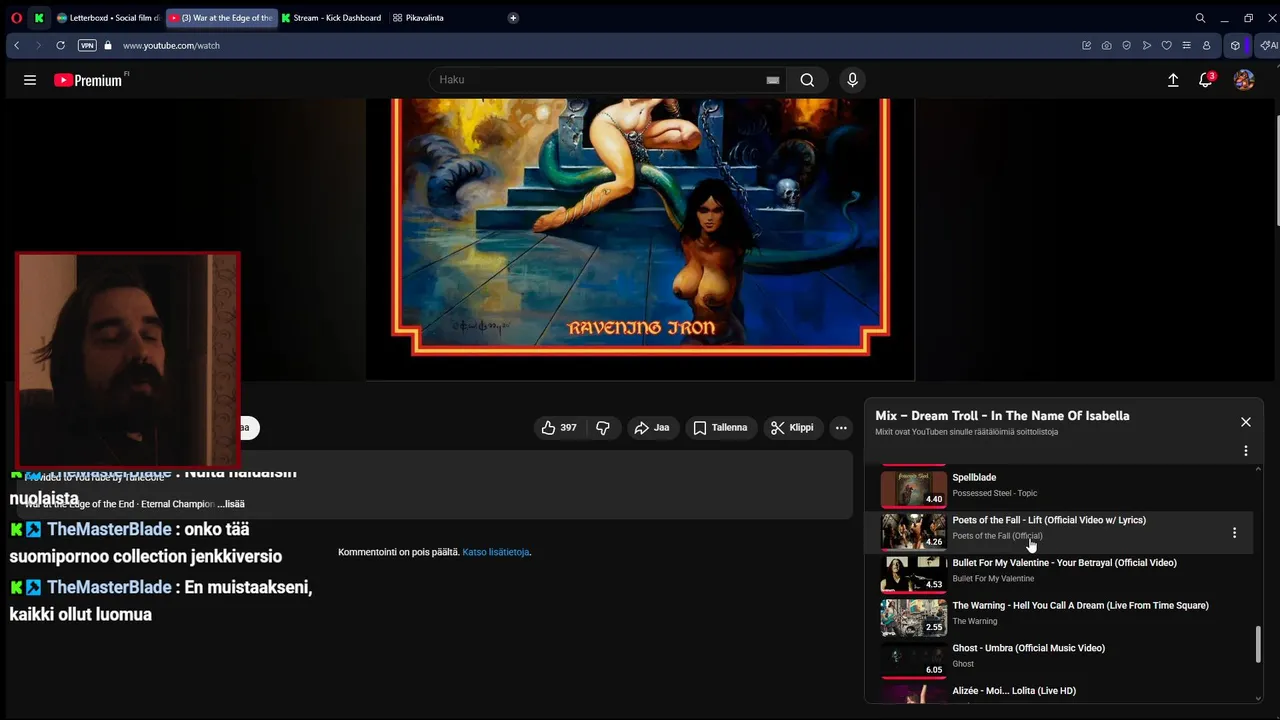Go back with the browser back arrow
Image resolution: width=1280 pixels, height=720 pixels.
tap(16, 45)
